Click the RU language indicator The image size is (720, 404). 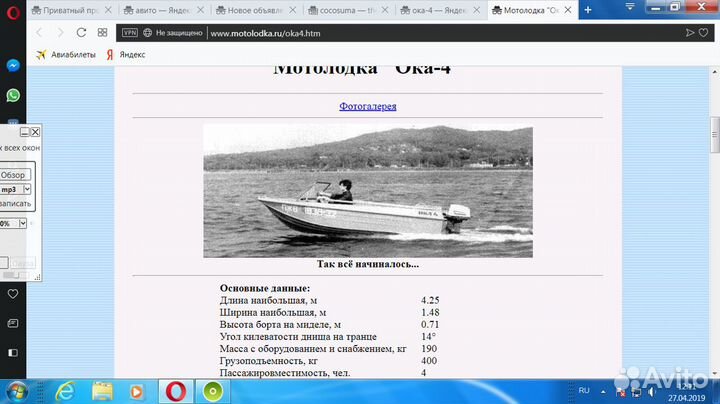point(584,391)
